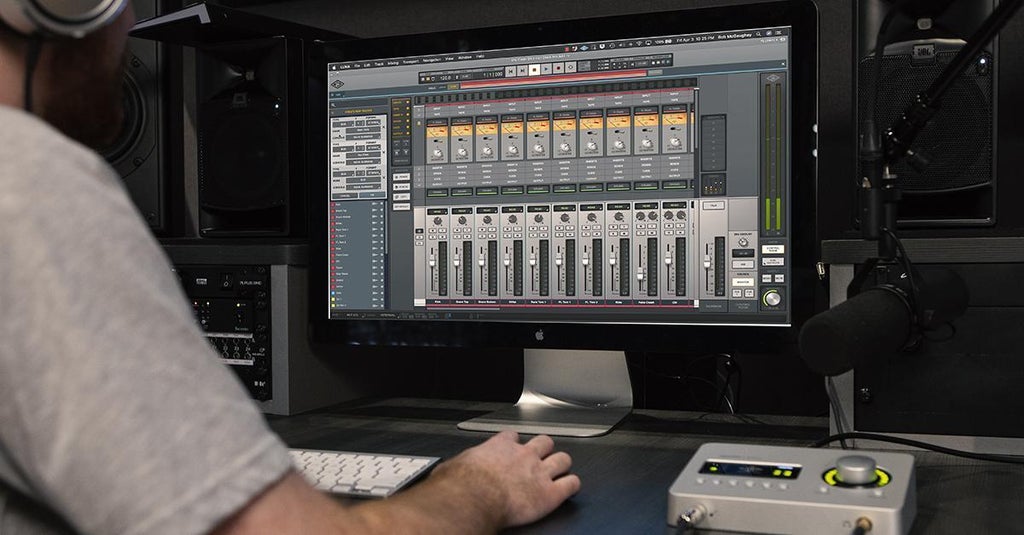Viewport: 1024px width, 535px height.
Task: Mute the Kick channel strip
Action: (x=442, y=236)
